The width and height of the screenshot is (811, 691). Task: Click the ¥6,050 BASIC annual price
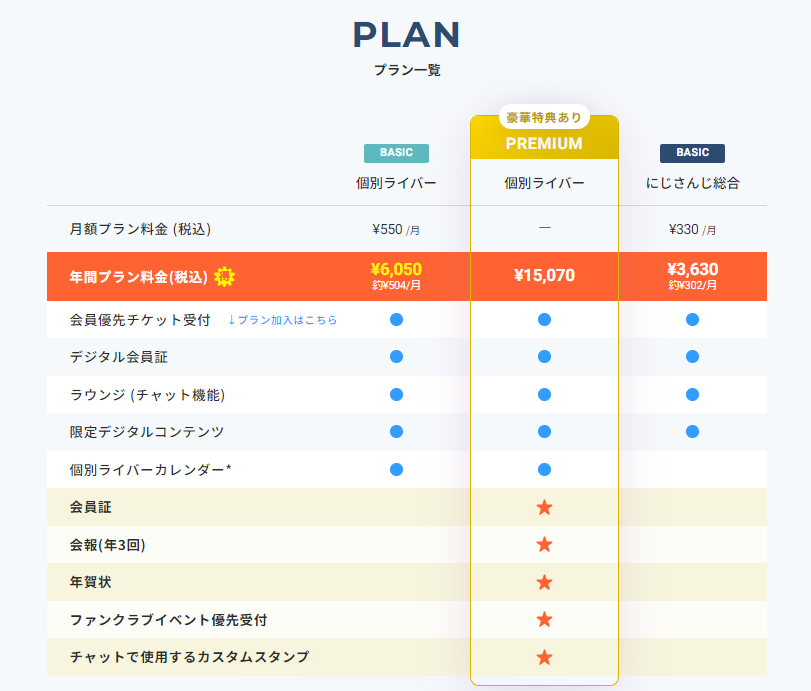click(x=396, y=269)
